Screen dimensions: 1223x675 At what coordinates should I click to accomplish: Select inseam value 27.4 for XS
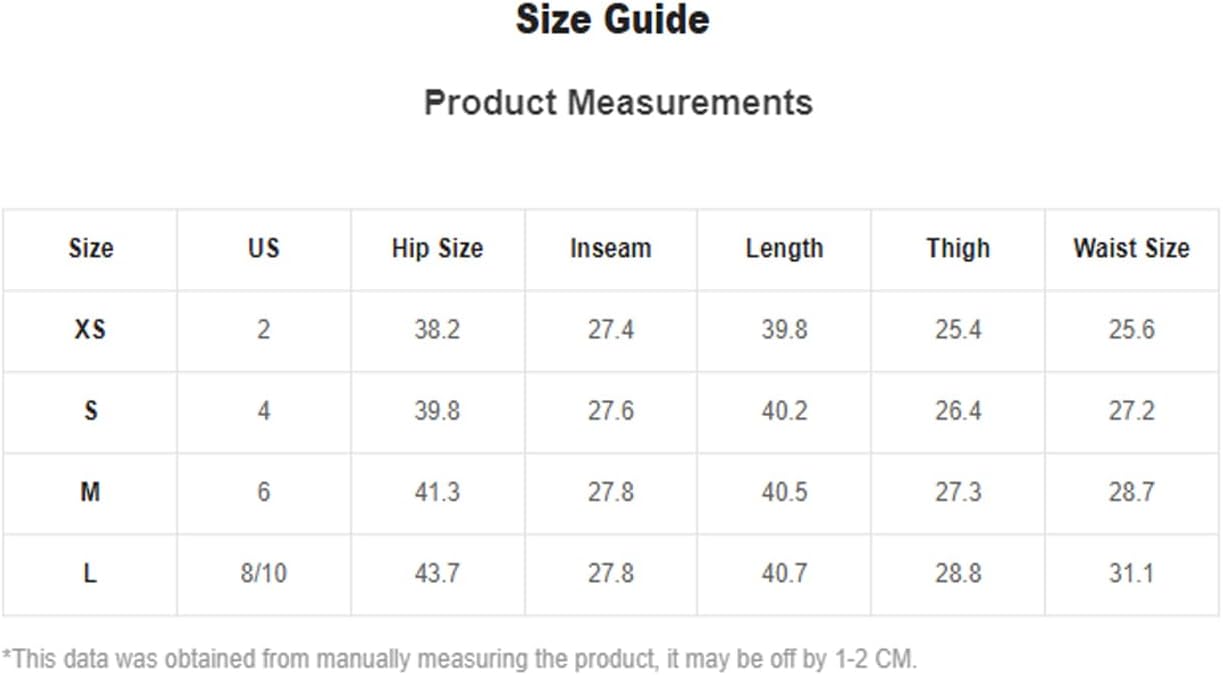(x=610, y=330)
